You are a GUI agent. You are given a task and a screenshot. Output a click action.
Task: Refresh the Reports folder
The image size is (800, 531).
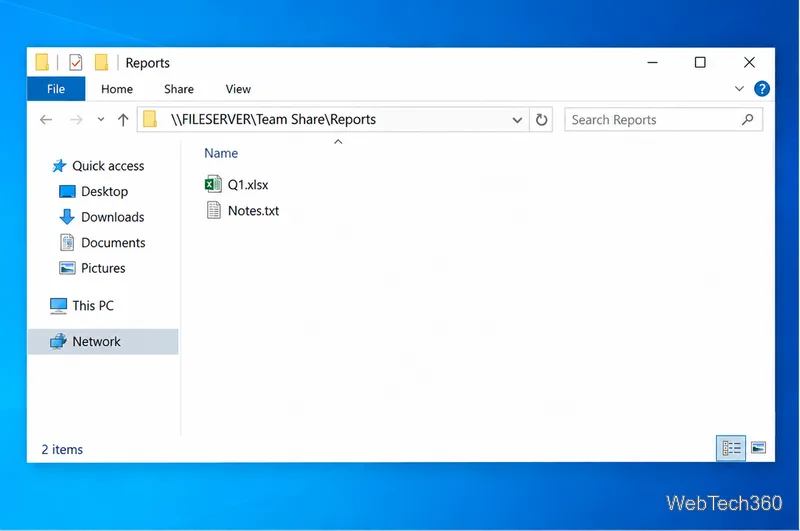pyautogui.click(x=541, y=120)
